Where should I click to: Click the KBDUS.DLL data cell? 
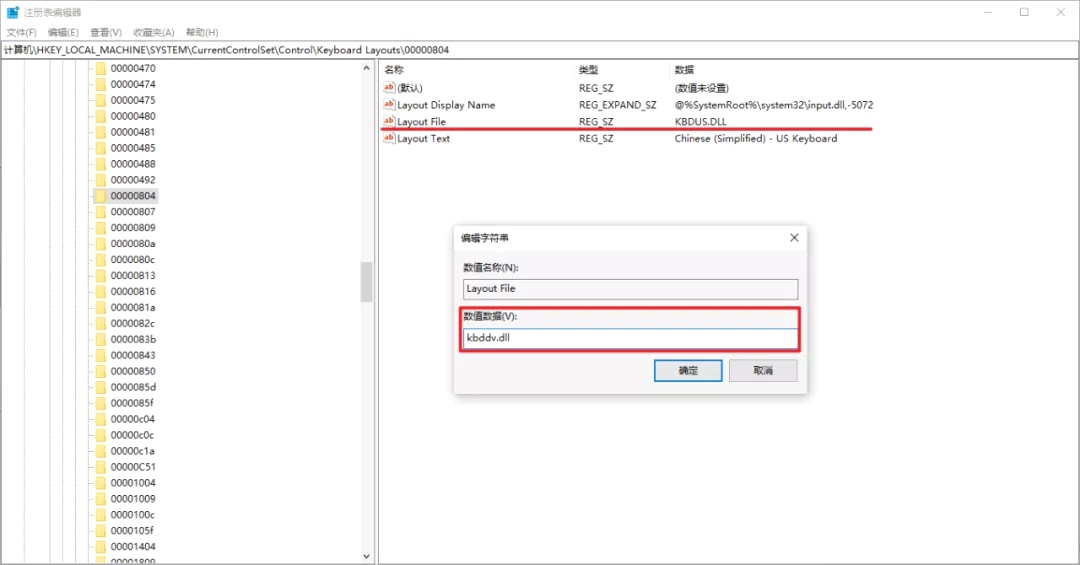point(700,121)
